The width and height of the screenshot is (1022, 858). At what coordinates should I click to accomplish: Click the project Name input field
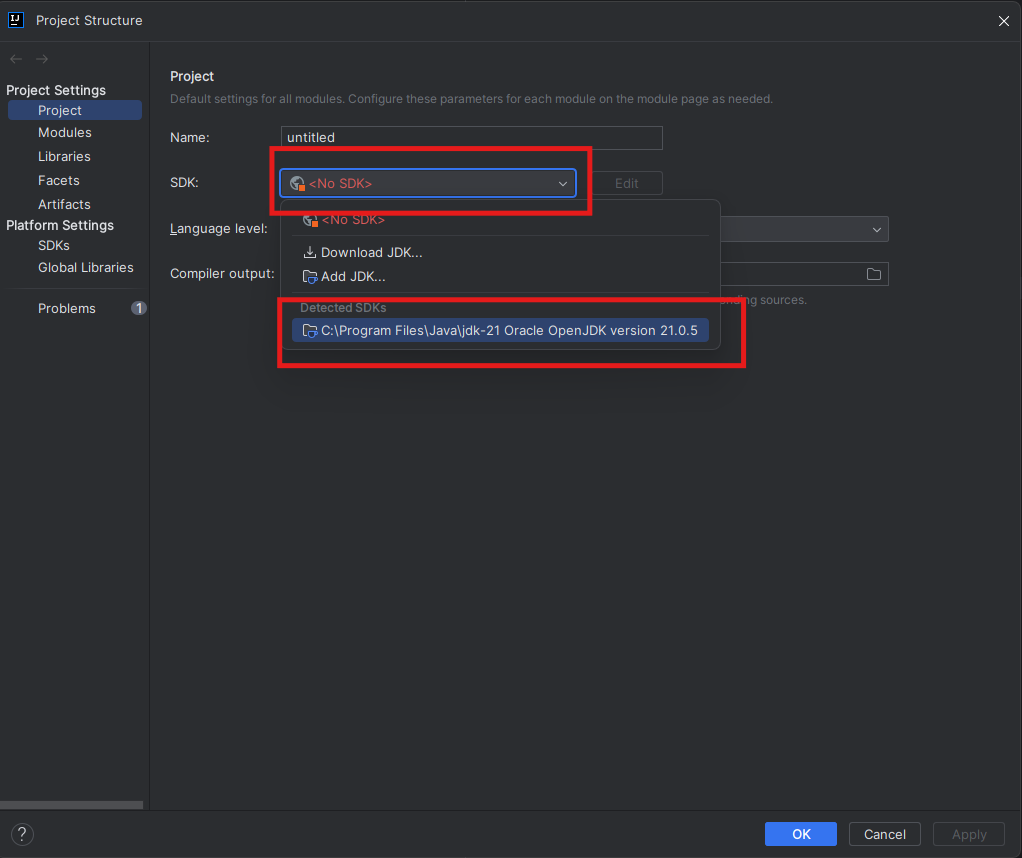pos(471,138)
